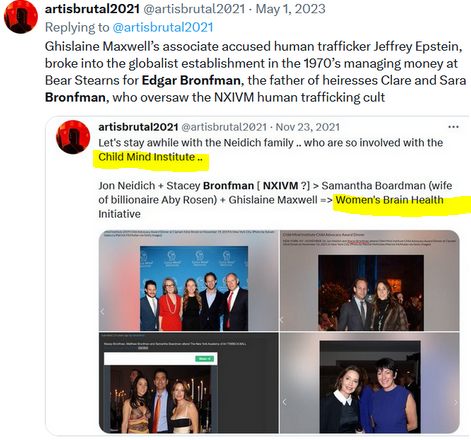Click the May 1, 2023 timestamp

[x=290, y=9]
